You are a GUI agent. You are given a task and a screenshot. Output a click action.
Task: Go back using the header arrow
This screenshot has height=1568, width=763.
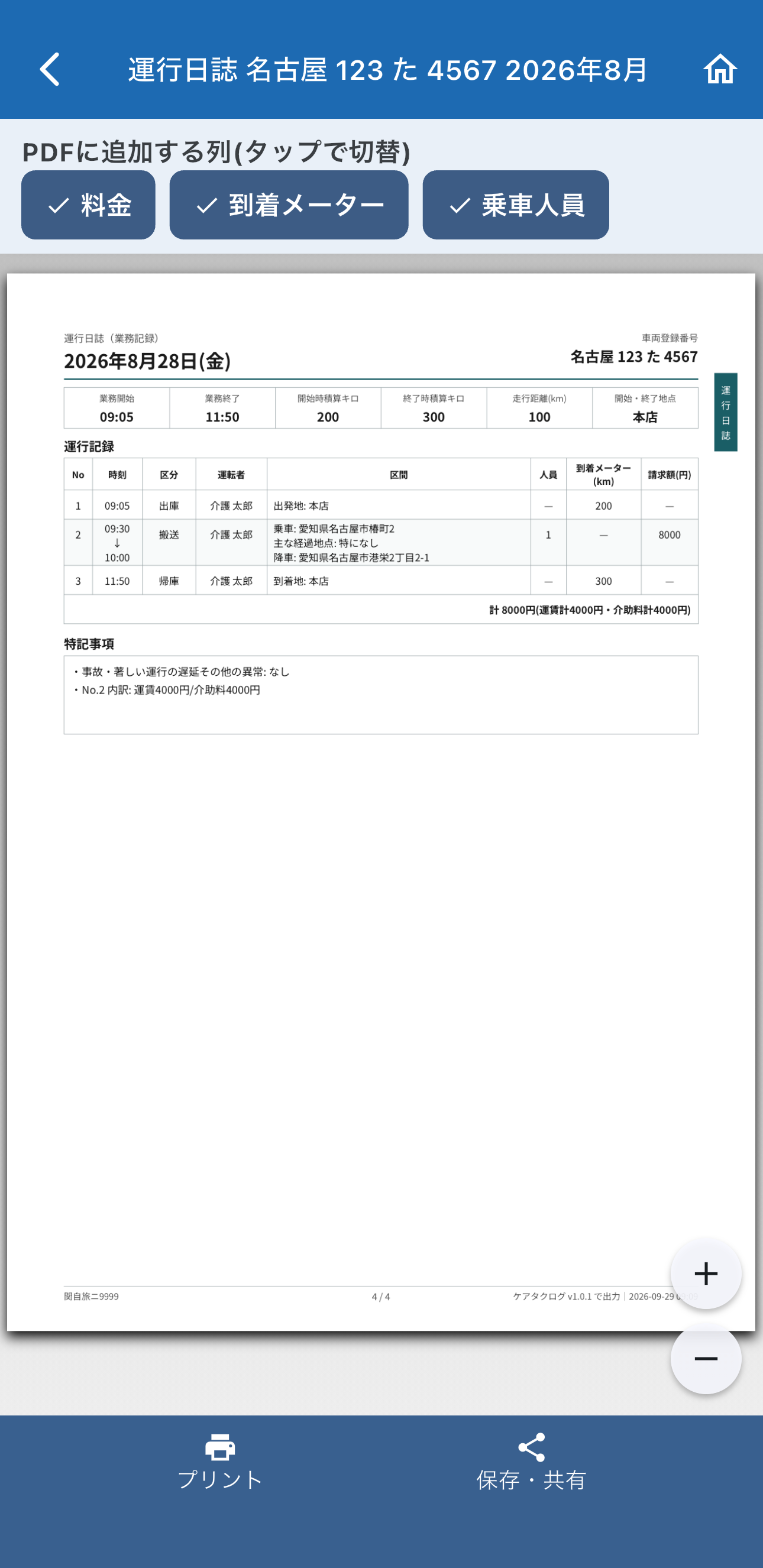pyautogui.click(x=50, y=69)
